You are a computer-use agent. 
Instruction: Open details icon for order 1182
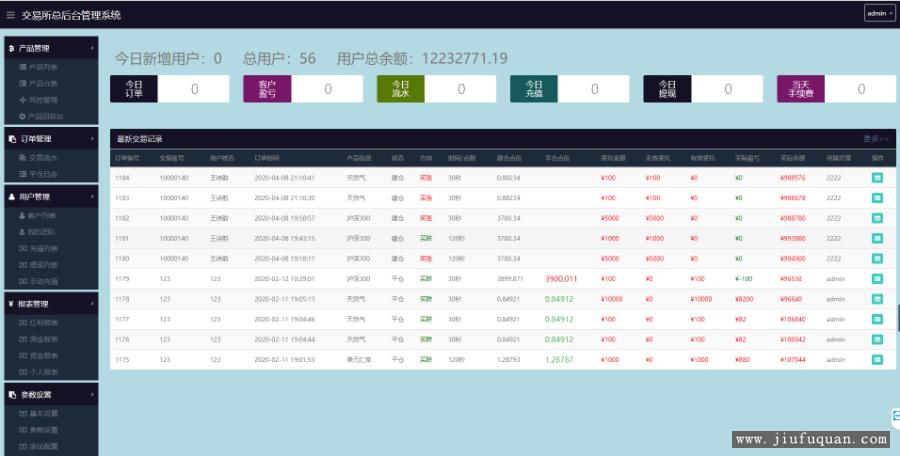pyautogui.click(x=877, y=218)
